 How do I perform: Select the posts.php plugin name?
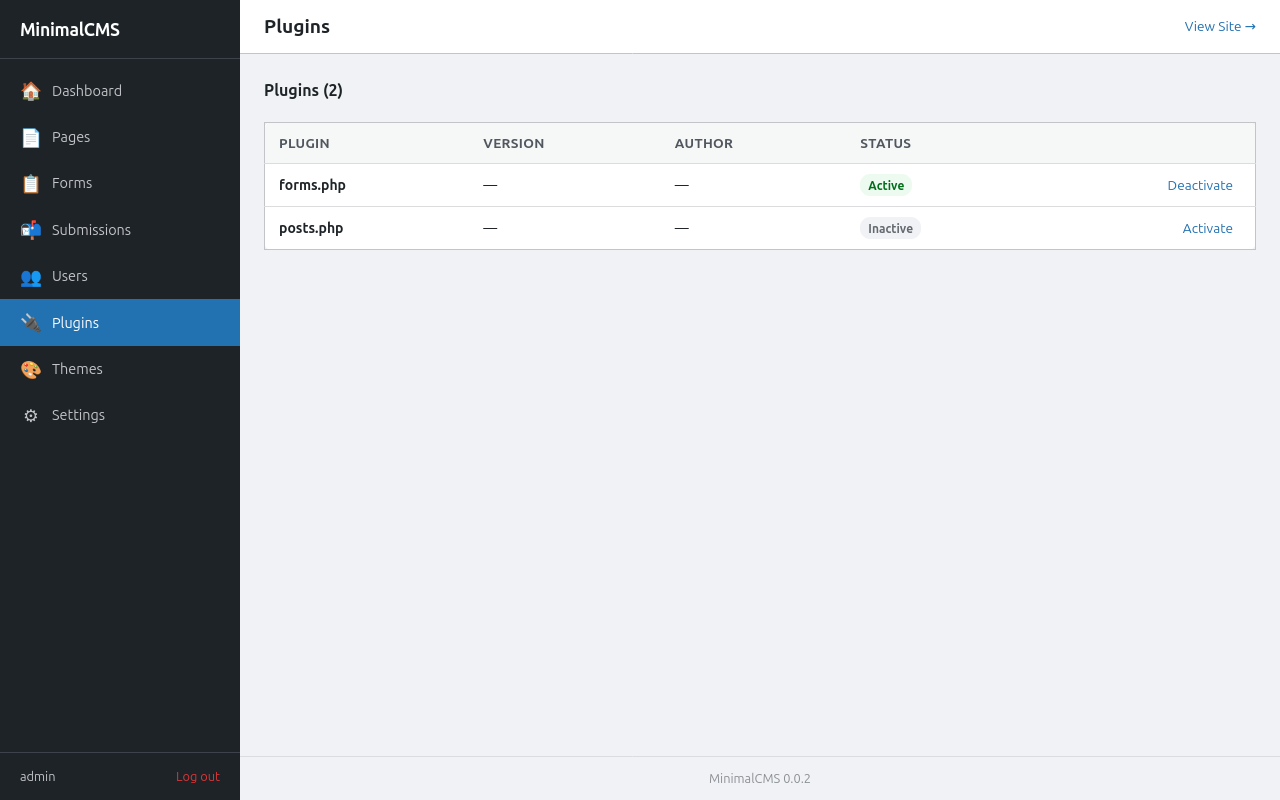[x=311, y=228]
